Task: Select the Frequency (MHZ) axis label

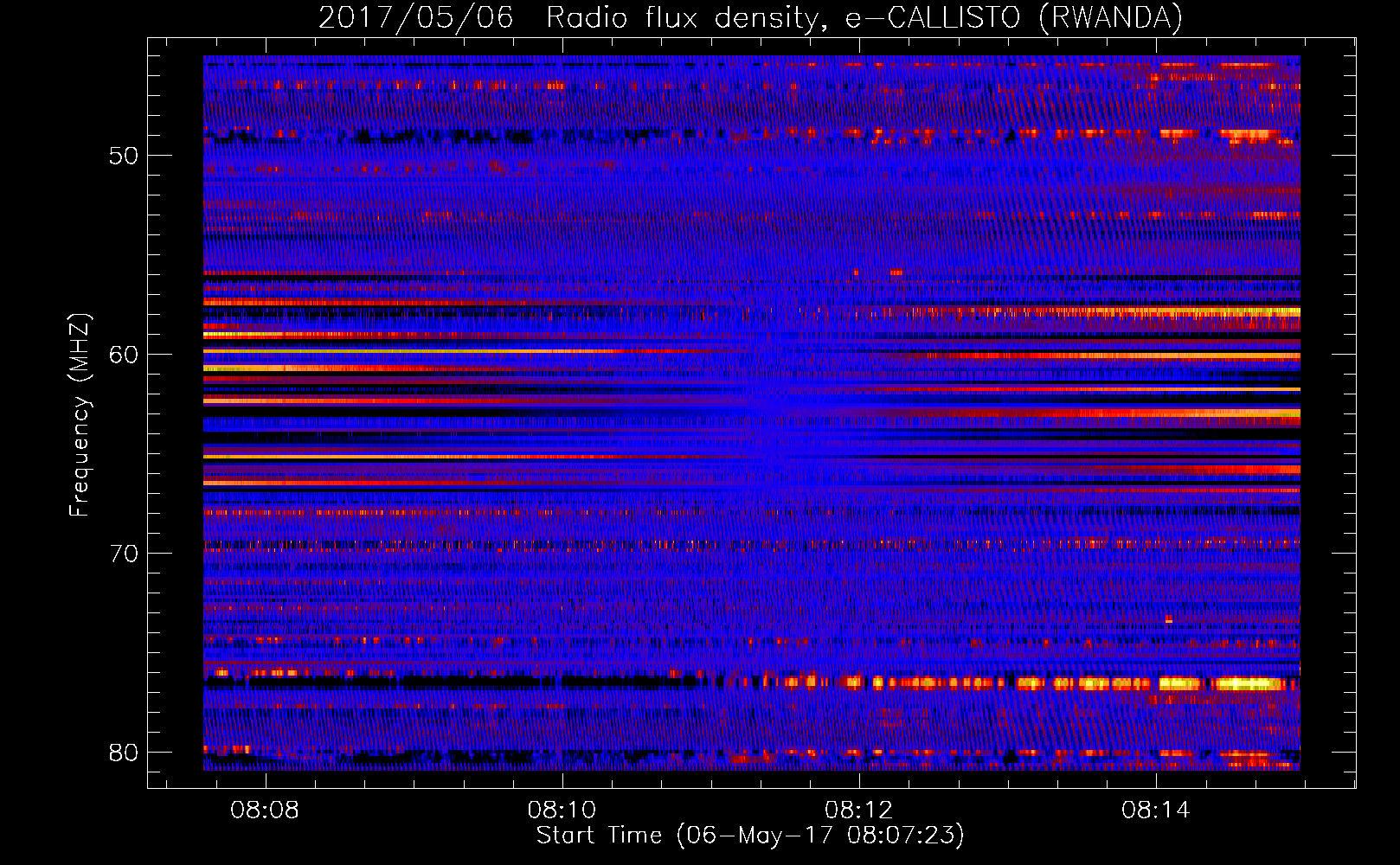Action: pyautogui.click(x=80, y=414)
